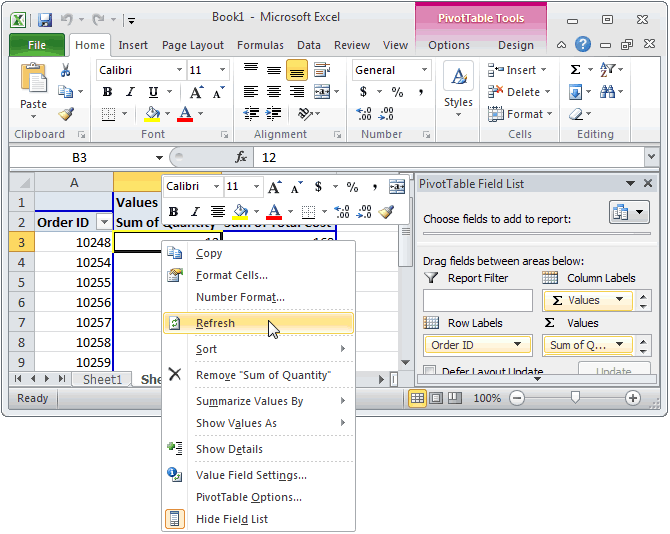Click Grow Font icon in ribbon

197,92
